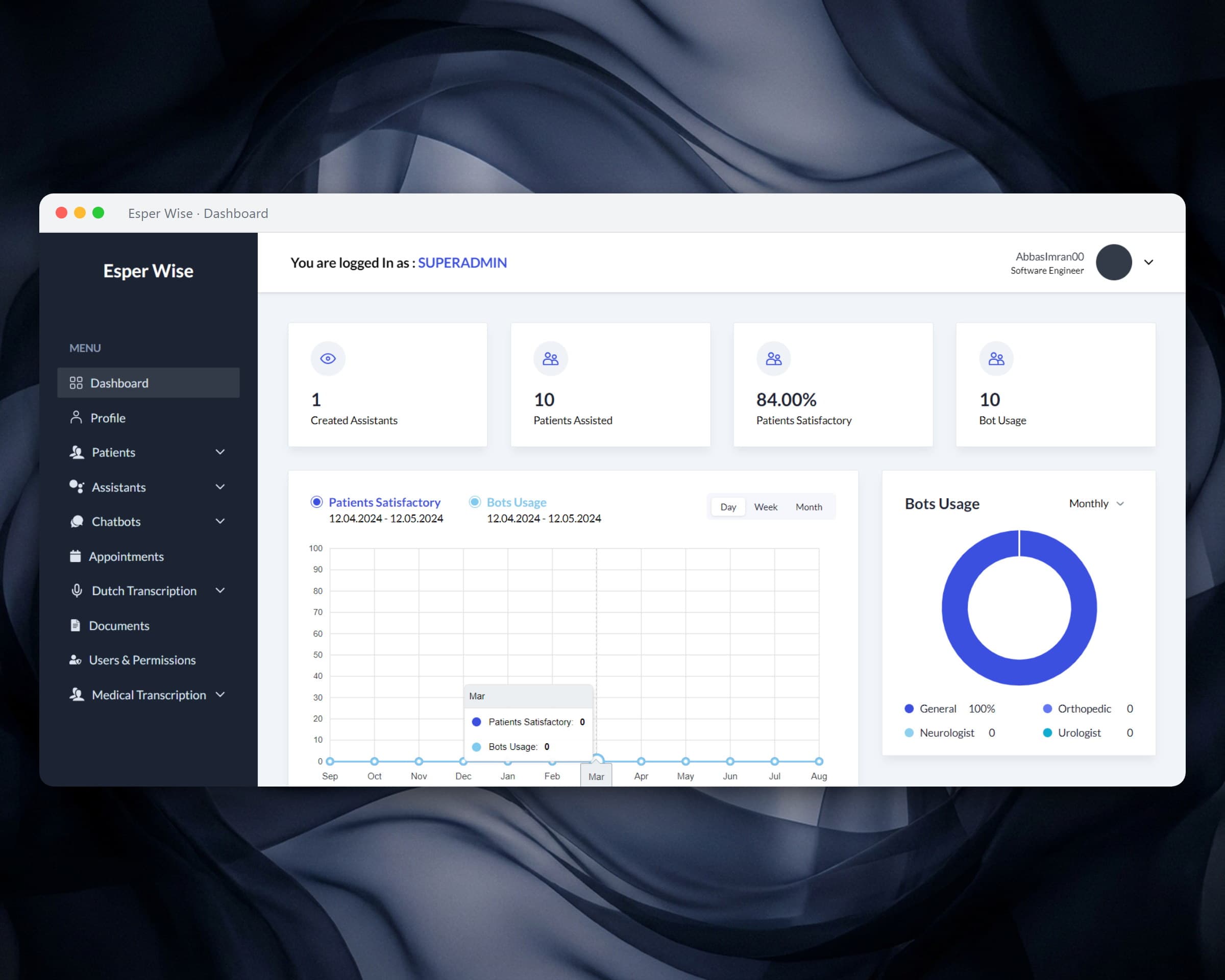Click the Esper Wise logo text
Viewport: 1225px width, 980px height.
click(149, 271)
